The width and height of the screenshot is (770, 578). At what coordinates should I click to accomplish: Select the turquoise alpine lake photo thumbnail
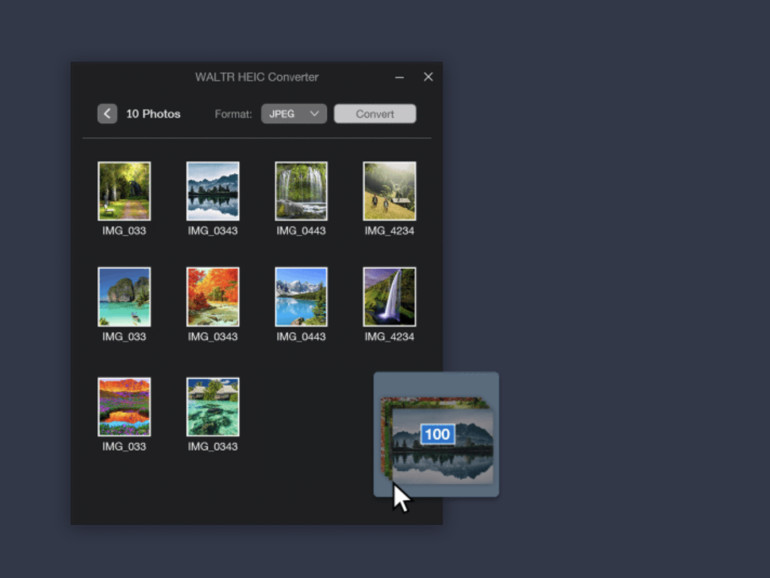coord(301,297)
